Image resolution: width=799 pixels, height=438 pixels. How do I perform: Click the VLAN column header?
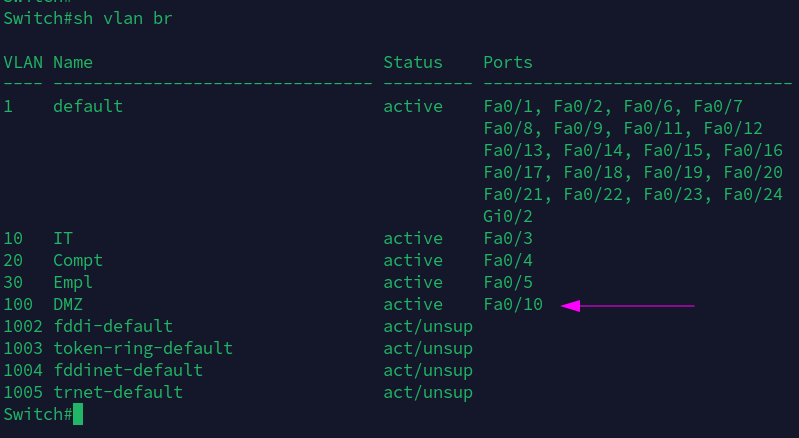pyautogui.click(x=23, y=62)
